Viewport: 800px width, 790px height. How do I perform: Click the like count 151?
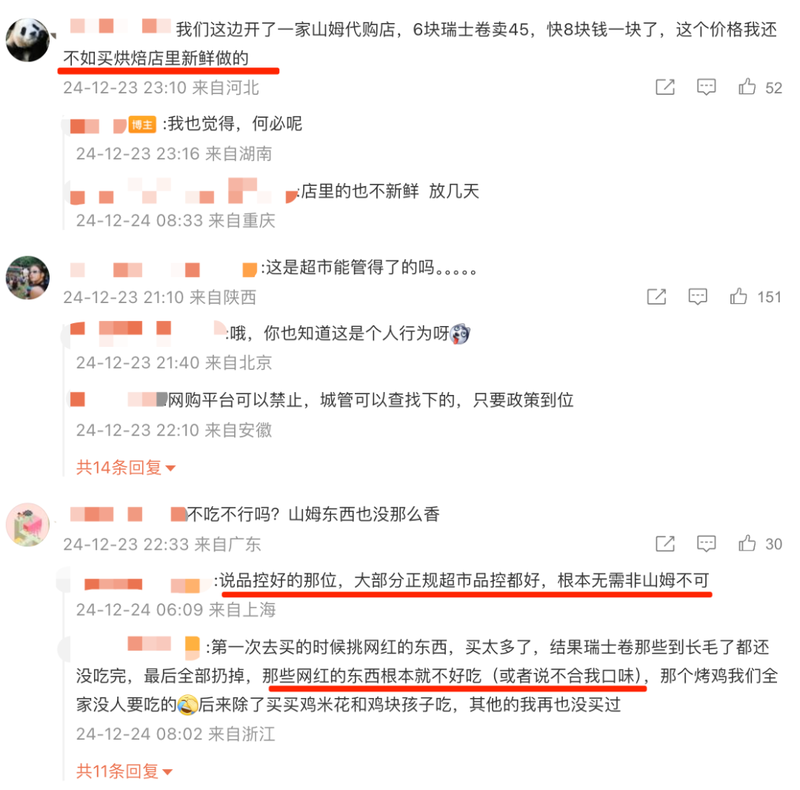tap(769, 297)
